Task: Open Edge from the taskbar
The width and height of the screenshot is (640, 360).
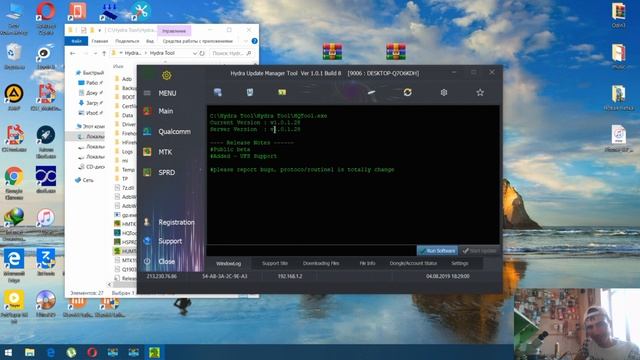Action: [x=51, y=352]
